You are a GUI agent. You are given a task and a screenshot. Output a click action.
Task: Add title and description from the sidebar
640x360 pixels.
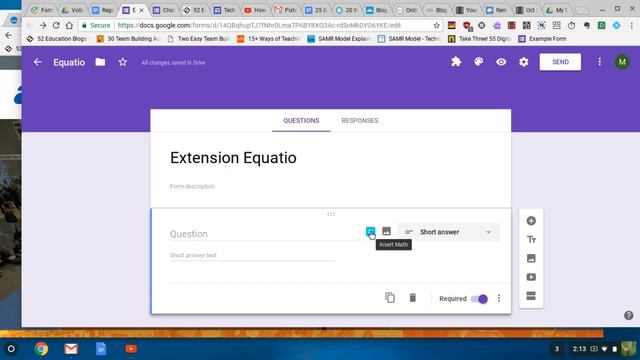pos(531,240)
